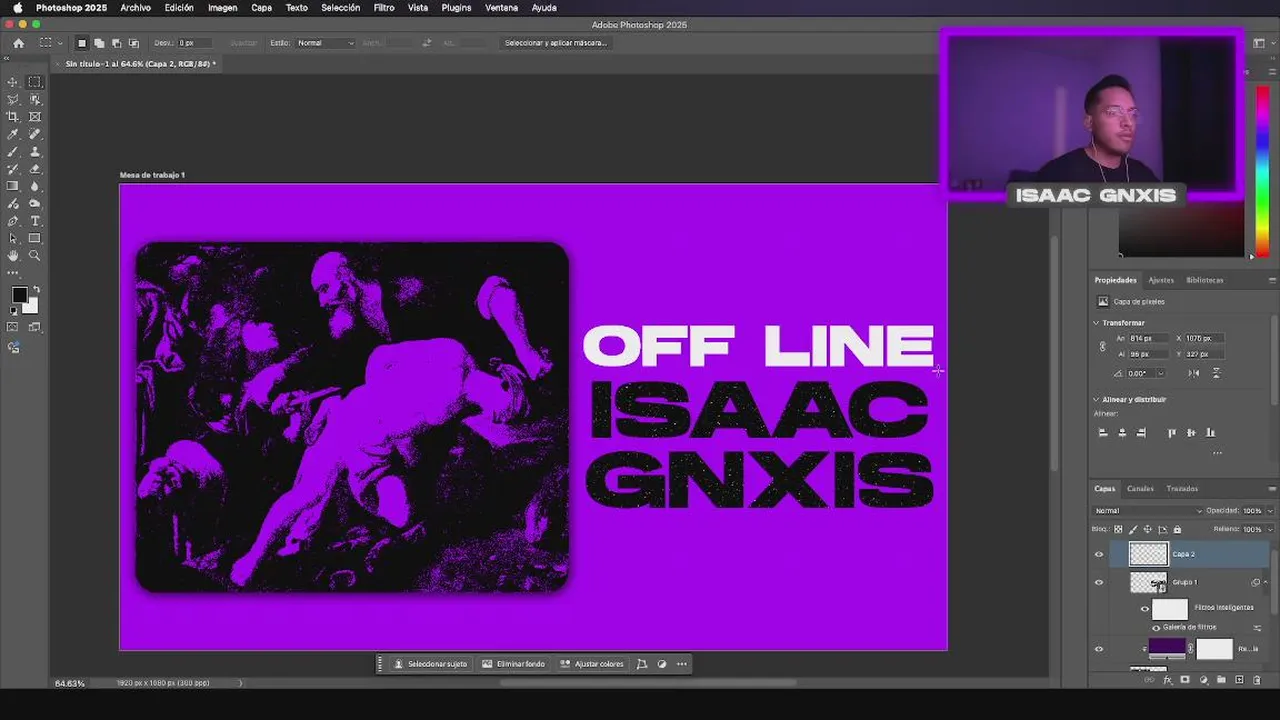Select the Frame tool
The width and height of the screenshot is (1280, 720).
[x=35, y=117]
